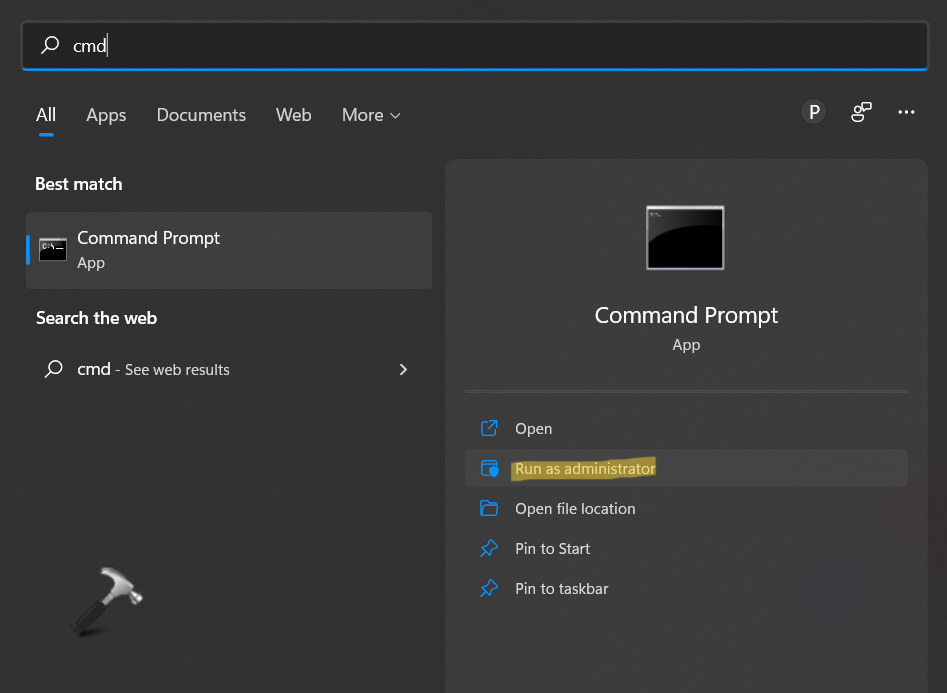
Task: Click the pin icon next to Pin to taskbar
Action: [489, 588]
